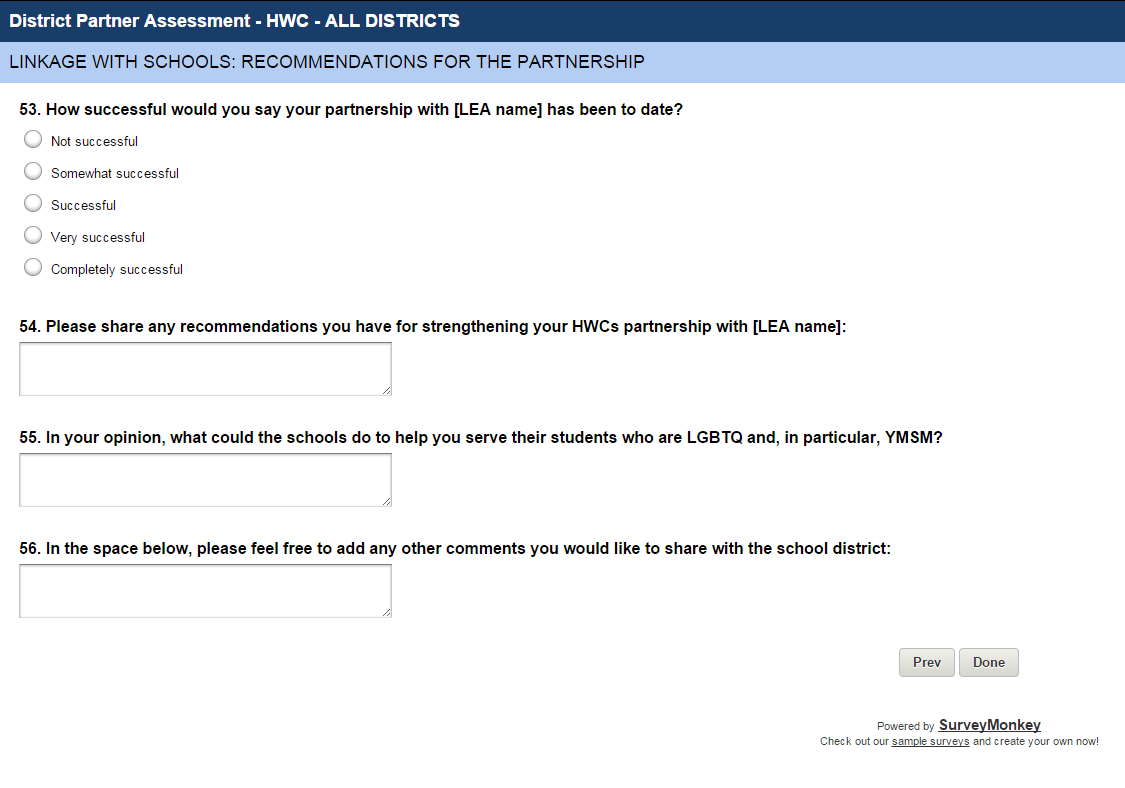Grab resize handle of question 54 text box
The width and height of the screenshot is (1125, 788).
tap(385, 389)
